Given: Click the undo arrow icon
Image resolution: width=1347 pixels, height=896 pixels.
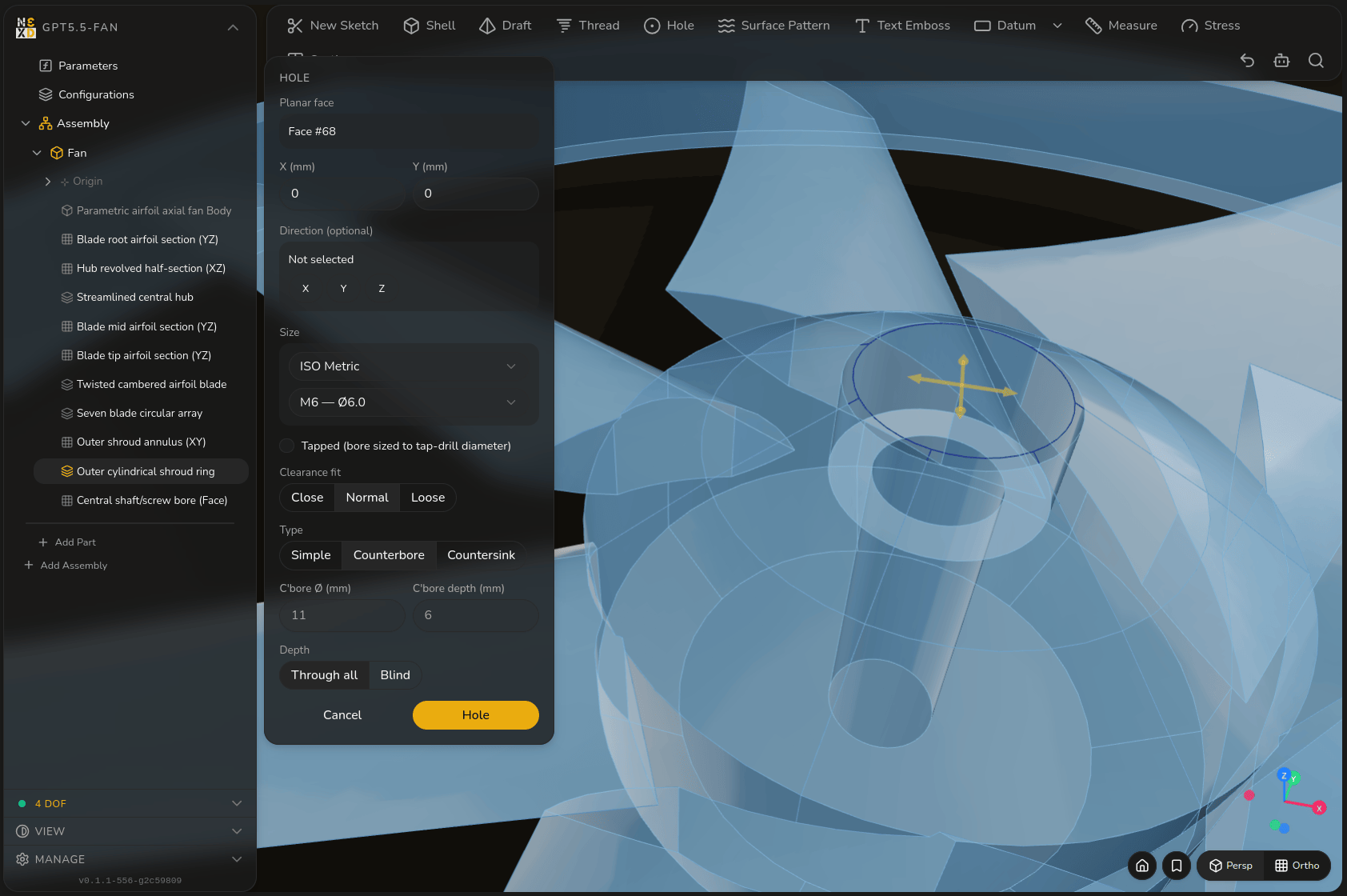Looking at the screenshot, I should point(1247,60).
